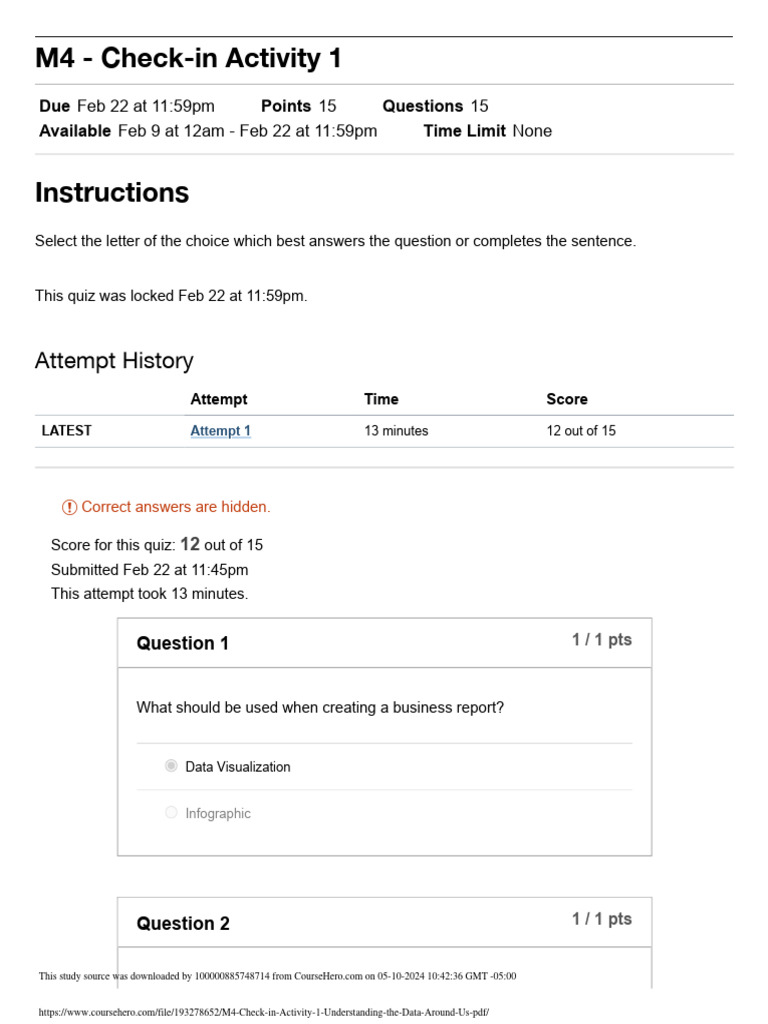Click the LATEST row label
This screenshot has width=768, height=1024.
point(66,431)
